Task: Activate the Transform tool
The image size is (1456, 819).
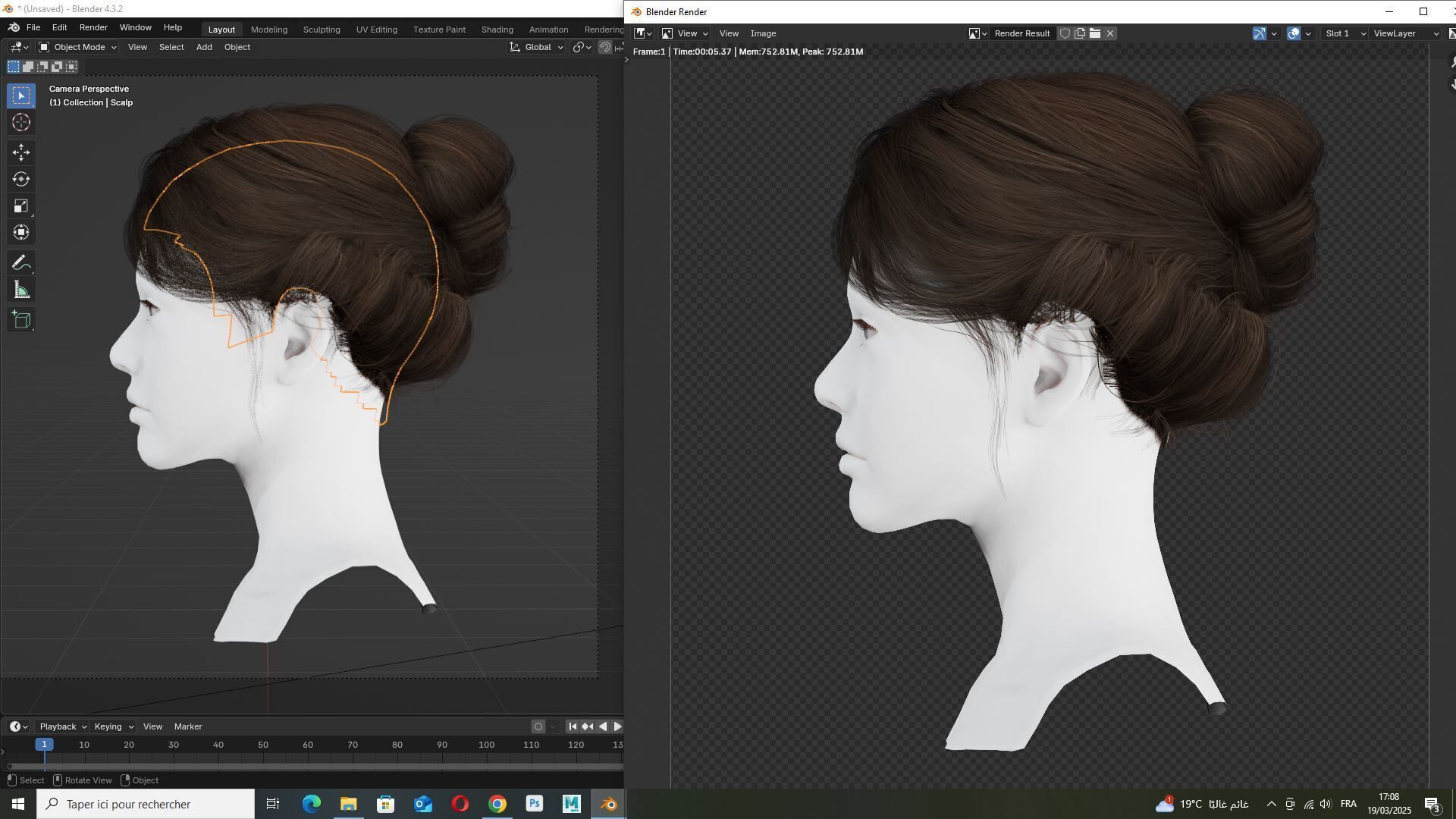Action: point(21,232)
